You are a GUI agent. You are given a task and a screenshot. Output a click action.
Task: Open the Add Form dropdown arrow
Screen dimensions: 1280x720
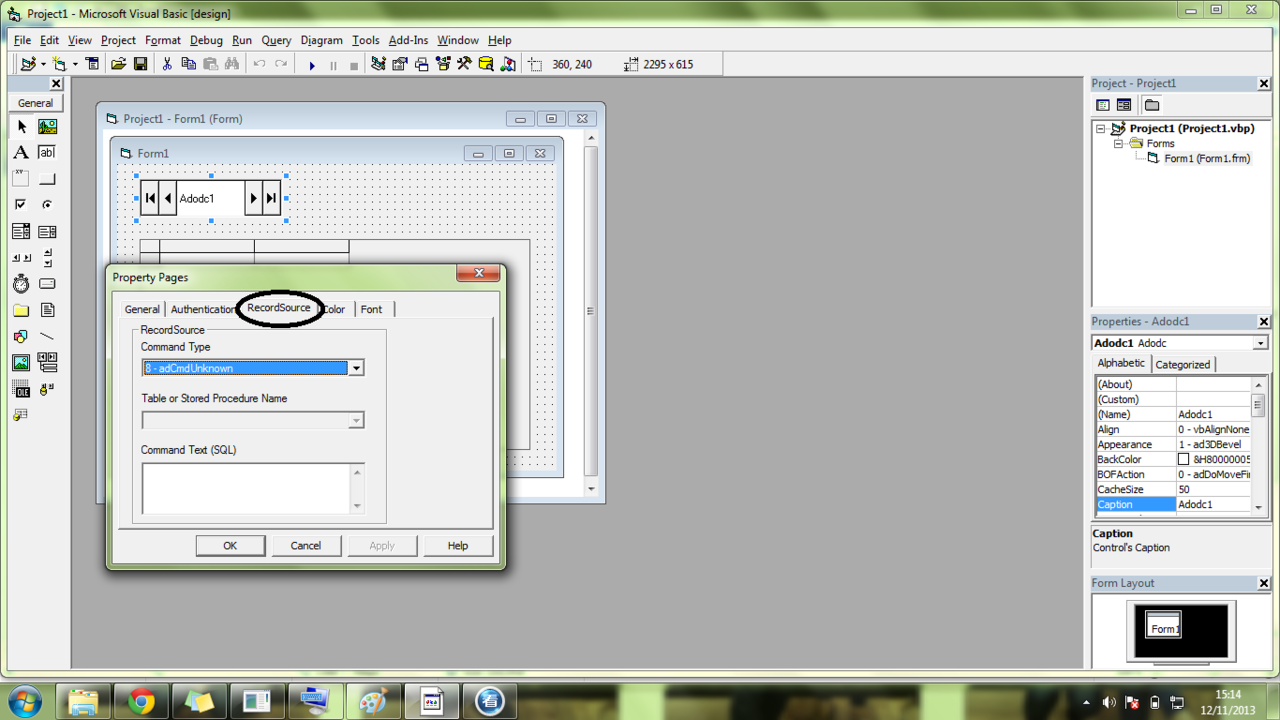75,64
